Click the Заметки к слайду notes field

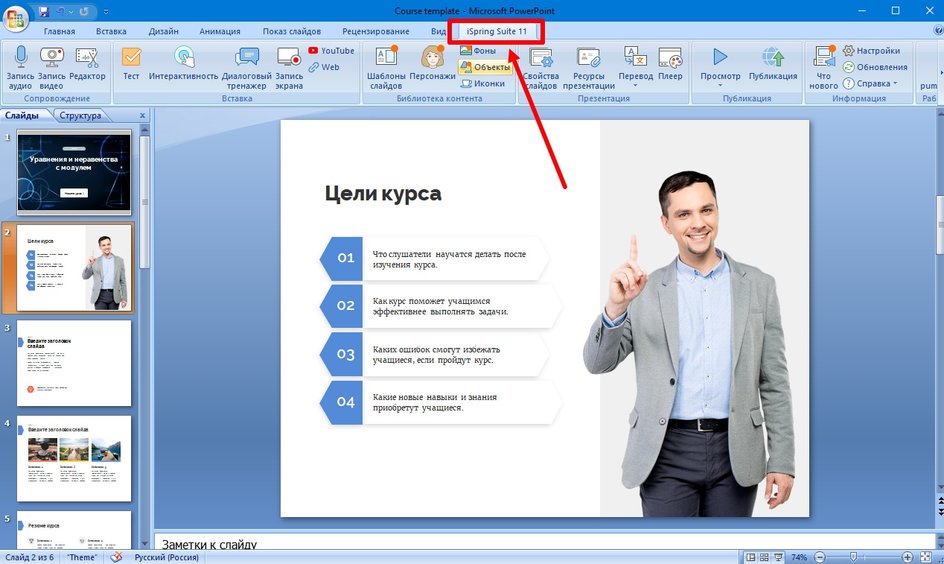544,542
